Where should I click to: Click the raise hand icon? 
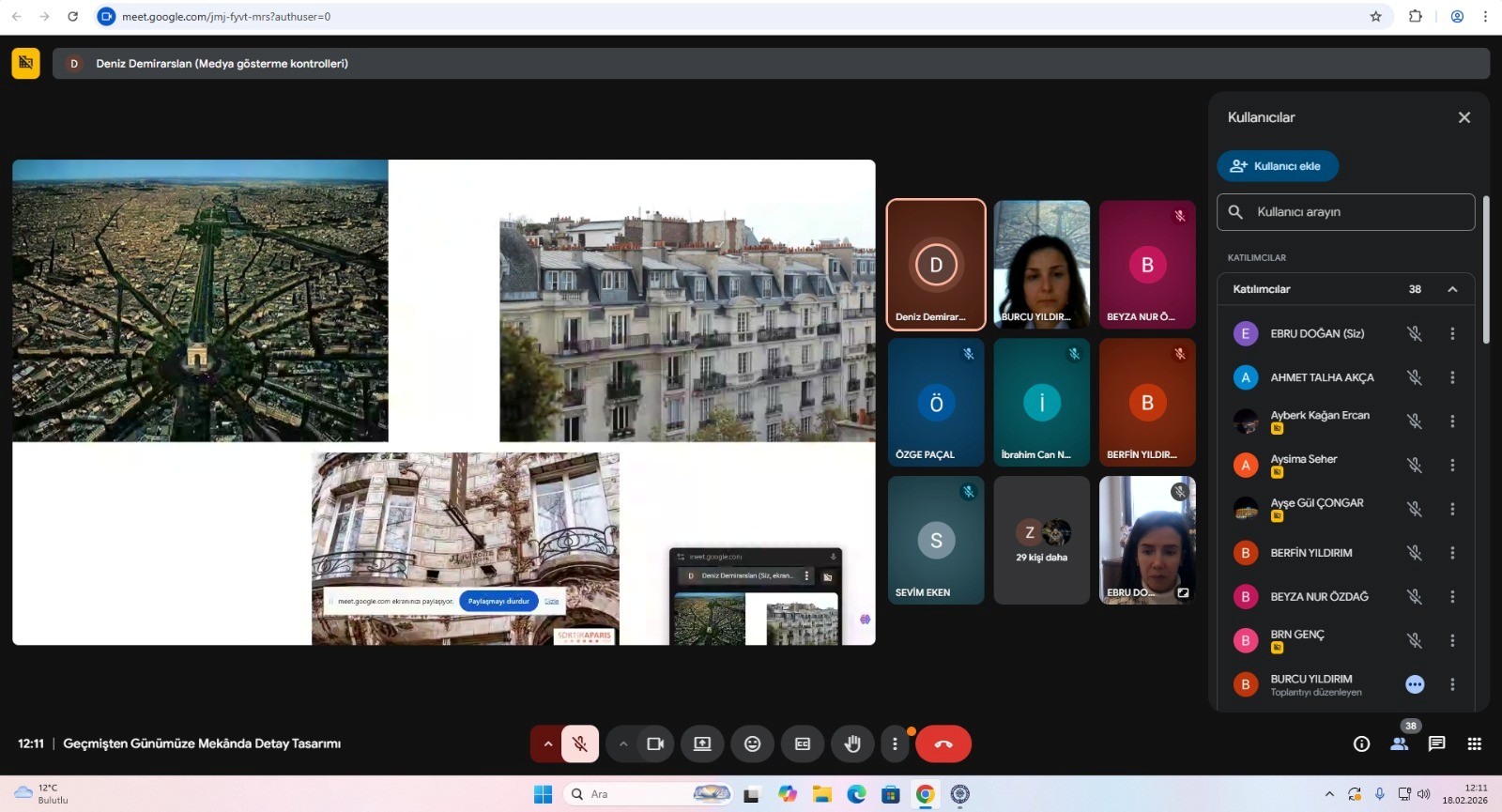[851, 743]
